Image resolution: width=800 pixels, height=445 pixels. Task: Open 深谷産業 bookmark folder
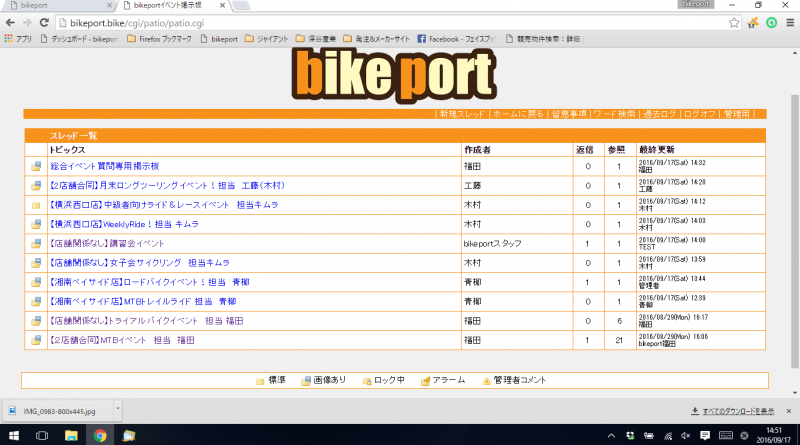pos(316,39)
